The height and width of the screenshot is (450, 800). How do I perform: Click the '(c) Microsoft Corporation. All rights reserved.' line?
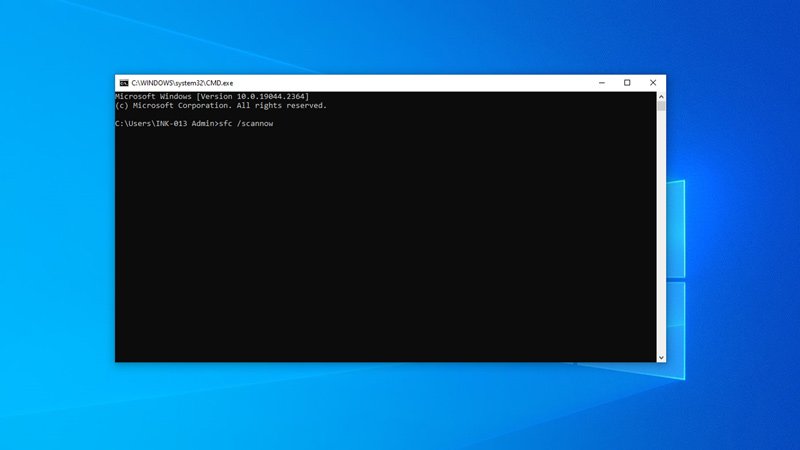221,106
